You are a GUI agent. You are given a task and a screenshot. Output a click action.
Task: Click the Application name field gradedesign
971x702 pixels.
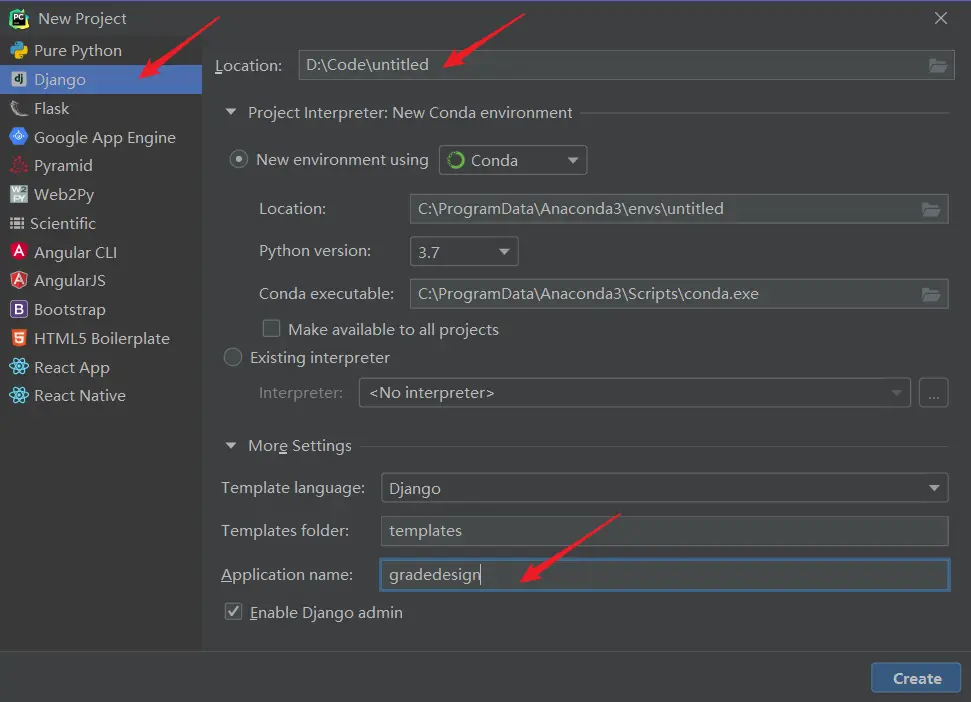tap(664, 575)
